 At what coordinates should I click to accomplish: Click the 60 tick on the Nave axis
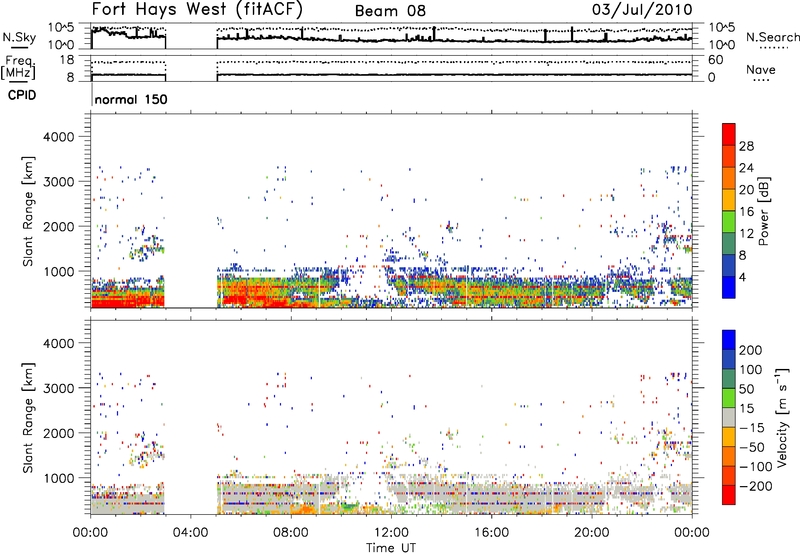coord(715,60)
